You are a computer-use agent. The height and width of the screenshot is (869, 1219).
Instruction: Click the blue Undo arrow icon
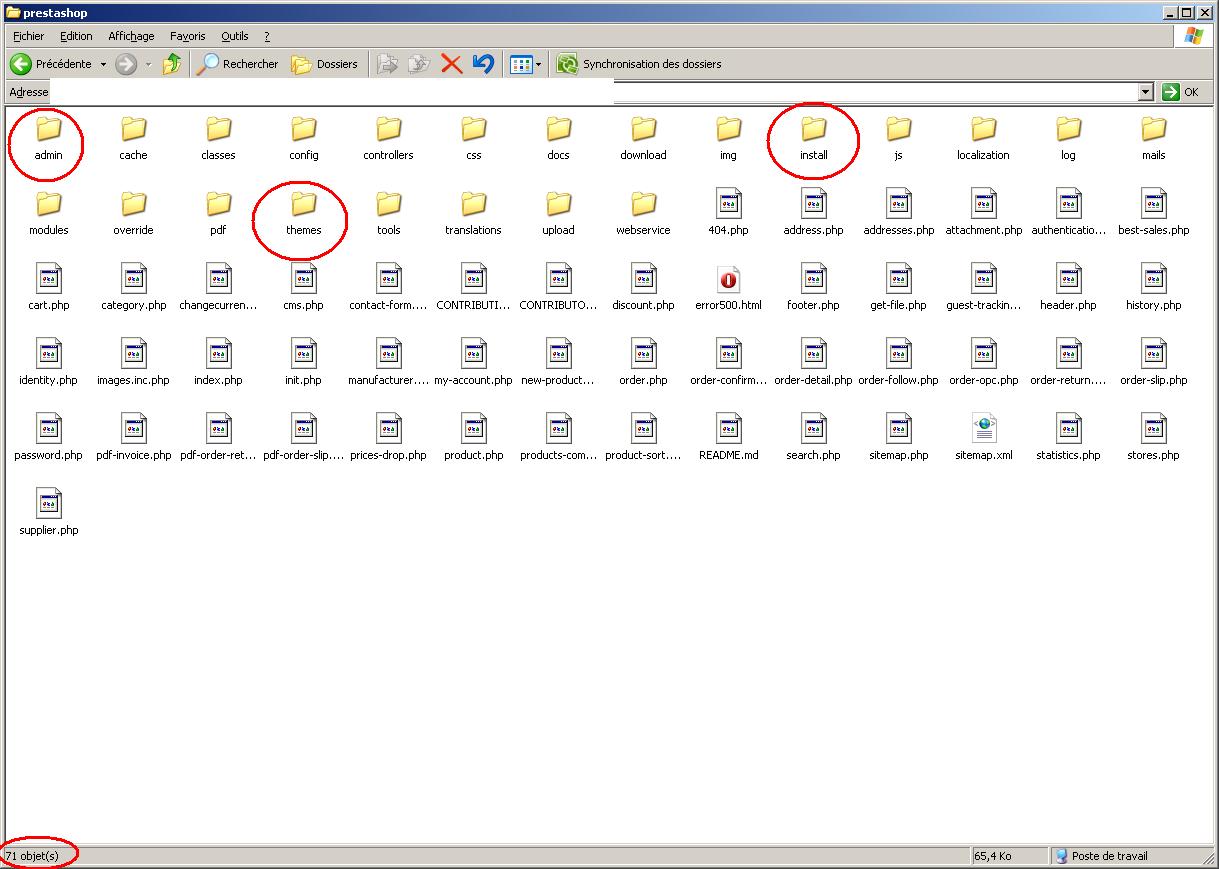coord(483,64)
